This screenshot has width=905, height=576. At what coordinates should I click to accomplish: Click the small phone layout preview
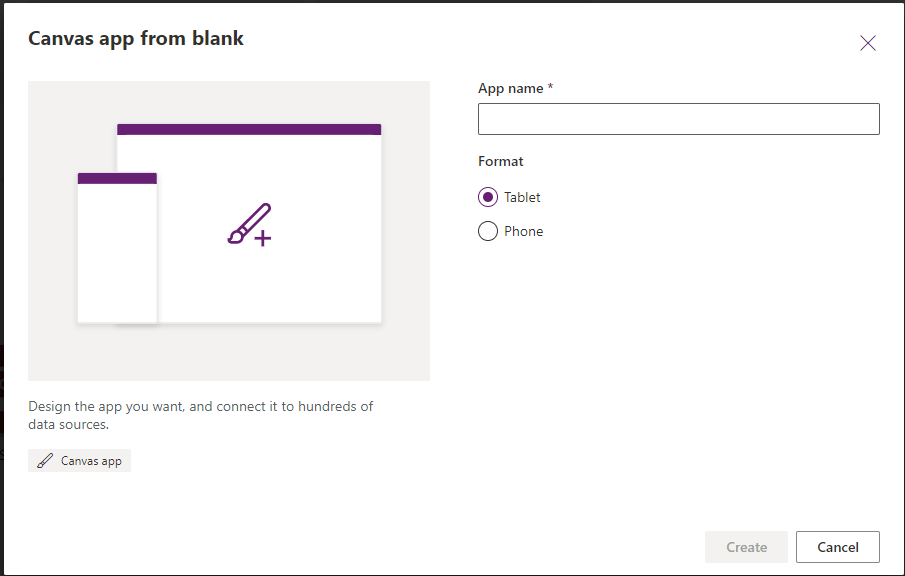click(x=117, y=248)
